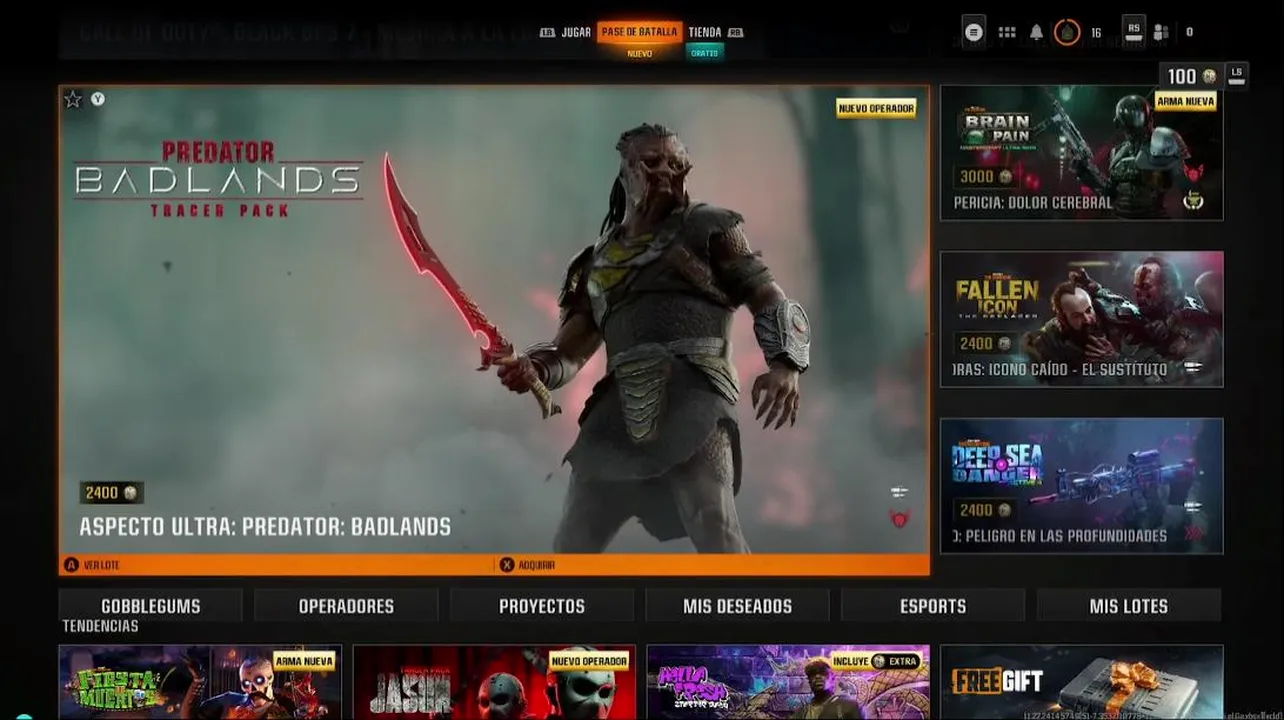Click the Incluye Extra badge on Hella Fresh
This screenshot has height=720, width=1284.
pyautogui.click(x=875, y=661)
